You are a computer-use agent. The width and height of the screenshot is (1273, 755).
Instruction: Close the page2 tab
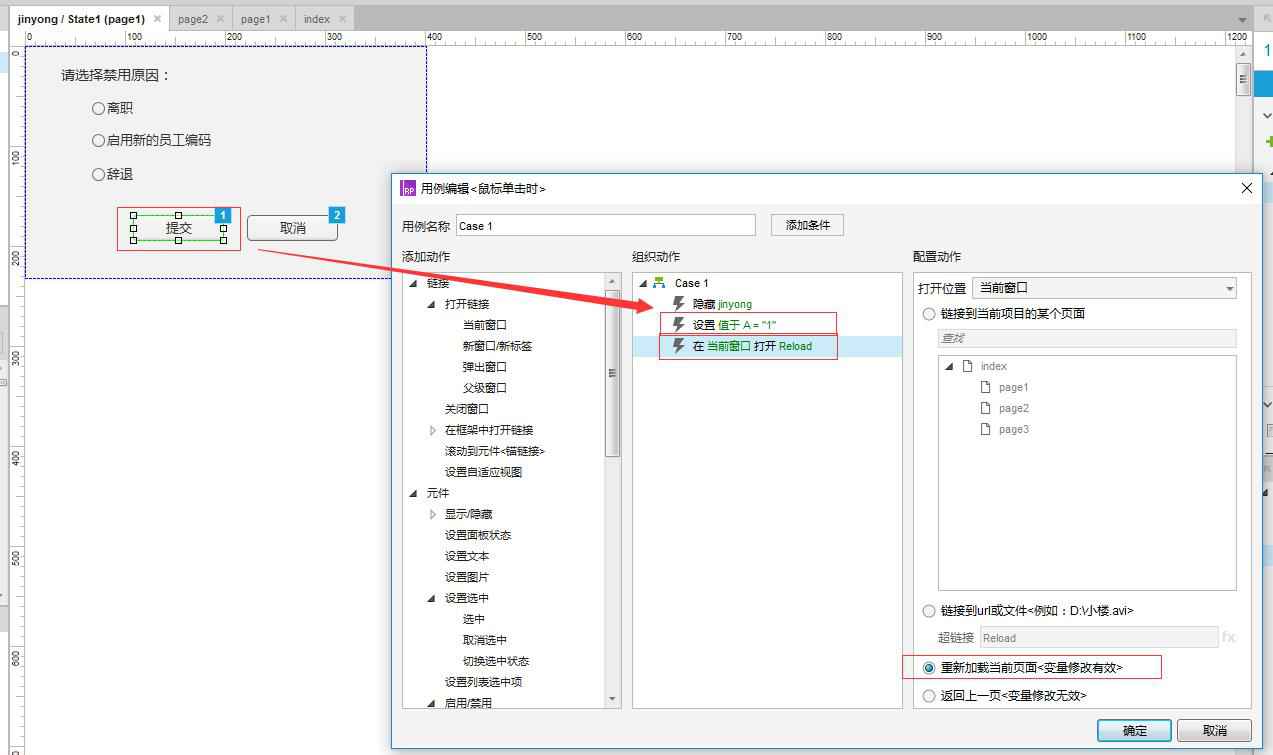click(x=220, y=19)
